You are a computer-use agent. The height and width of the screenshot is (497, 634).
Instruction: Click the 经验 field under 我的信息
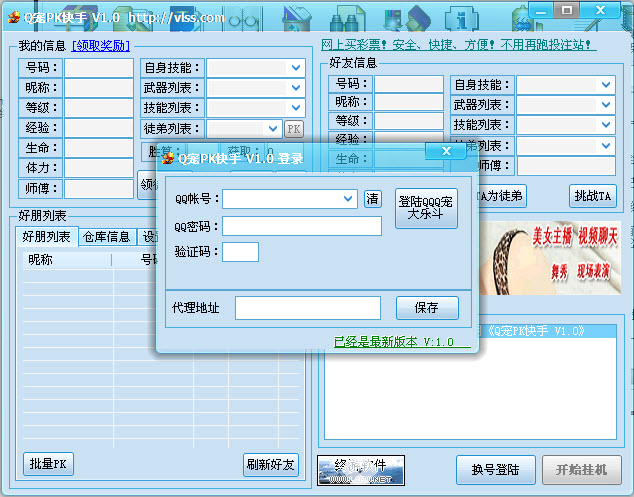[x=99, y=128]
